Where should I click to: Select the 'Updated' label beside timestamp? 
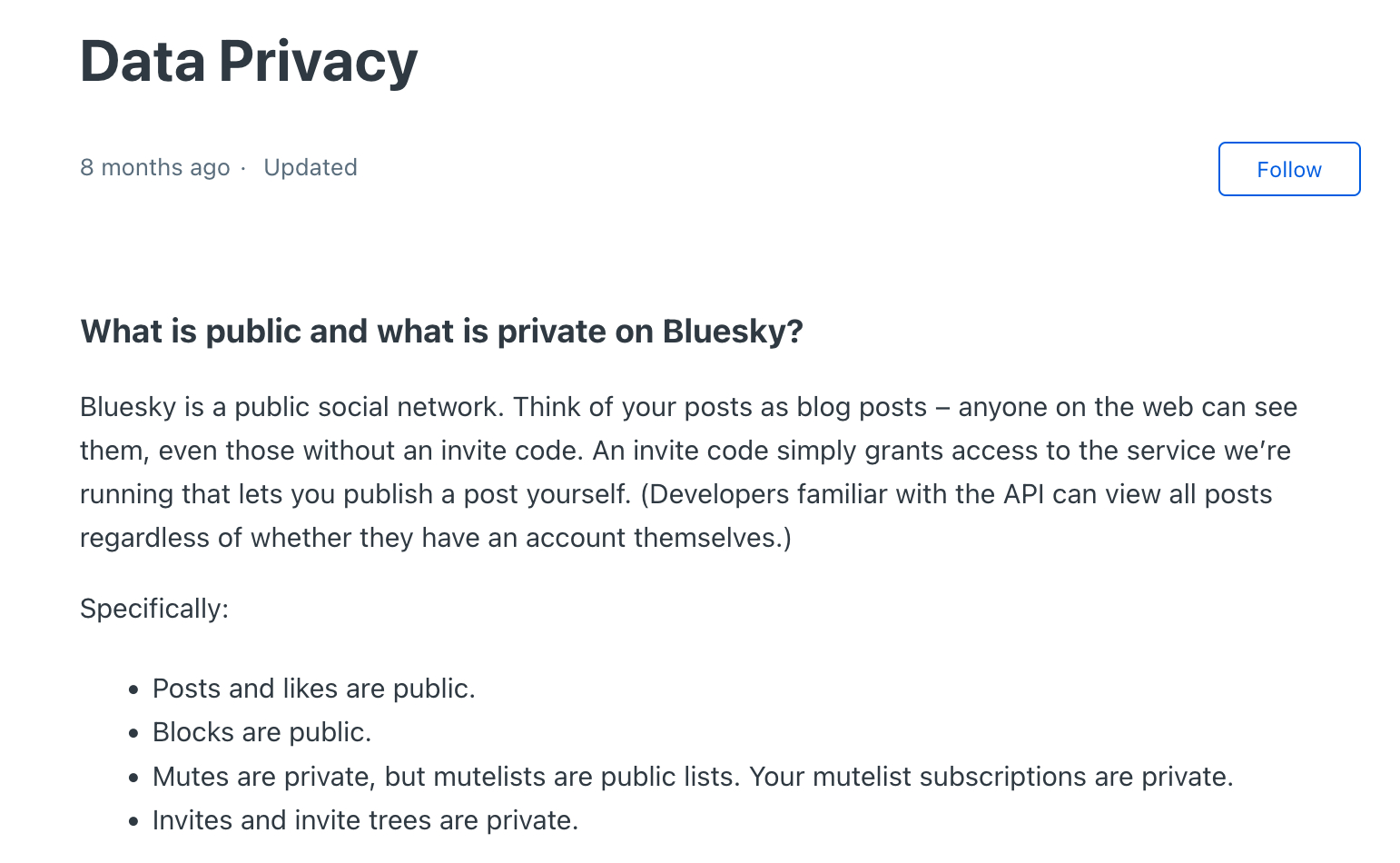click(311, 167)
